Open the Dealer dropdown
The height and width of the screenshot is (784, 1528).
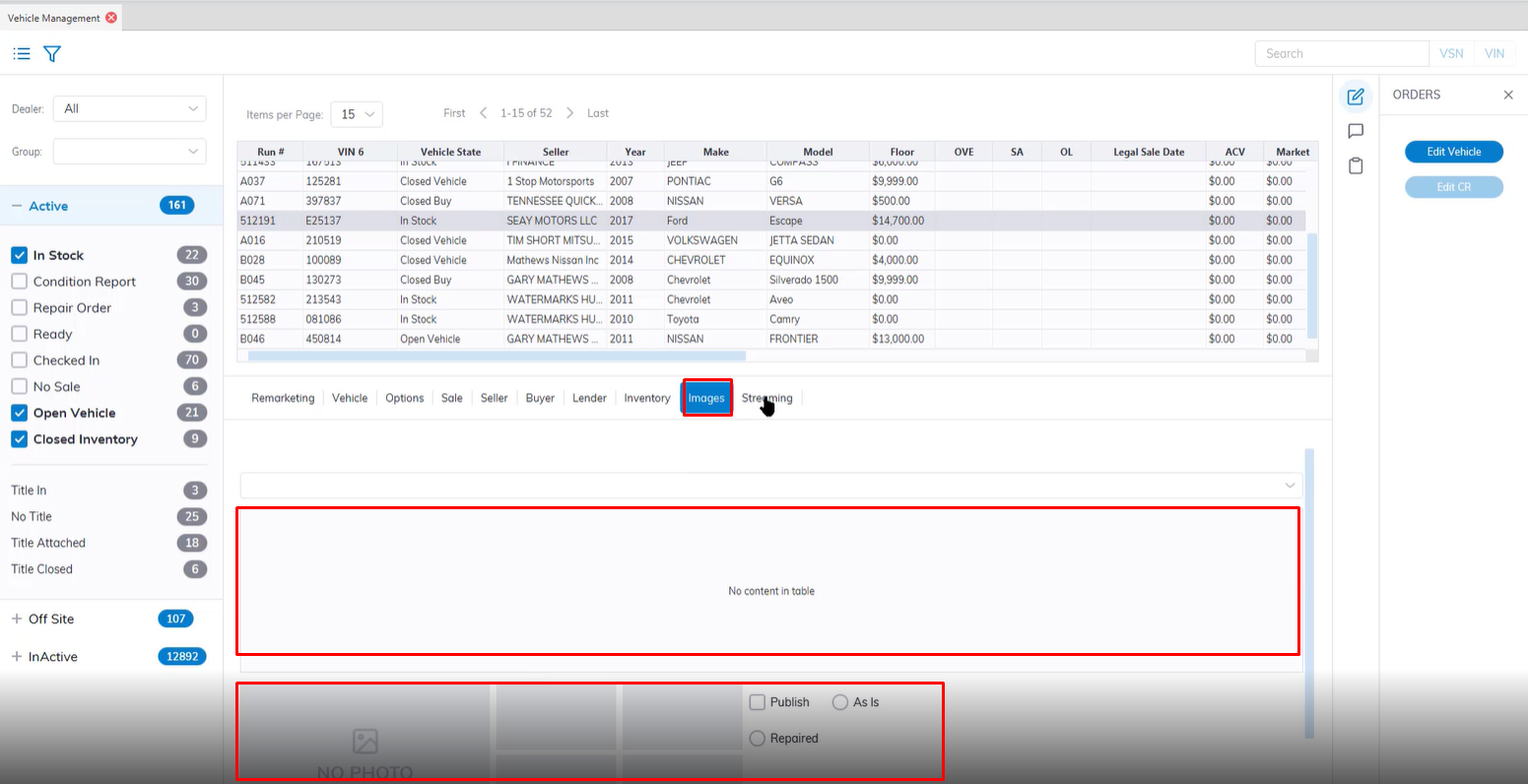click(x=129, y=108)
